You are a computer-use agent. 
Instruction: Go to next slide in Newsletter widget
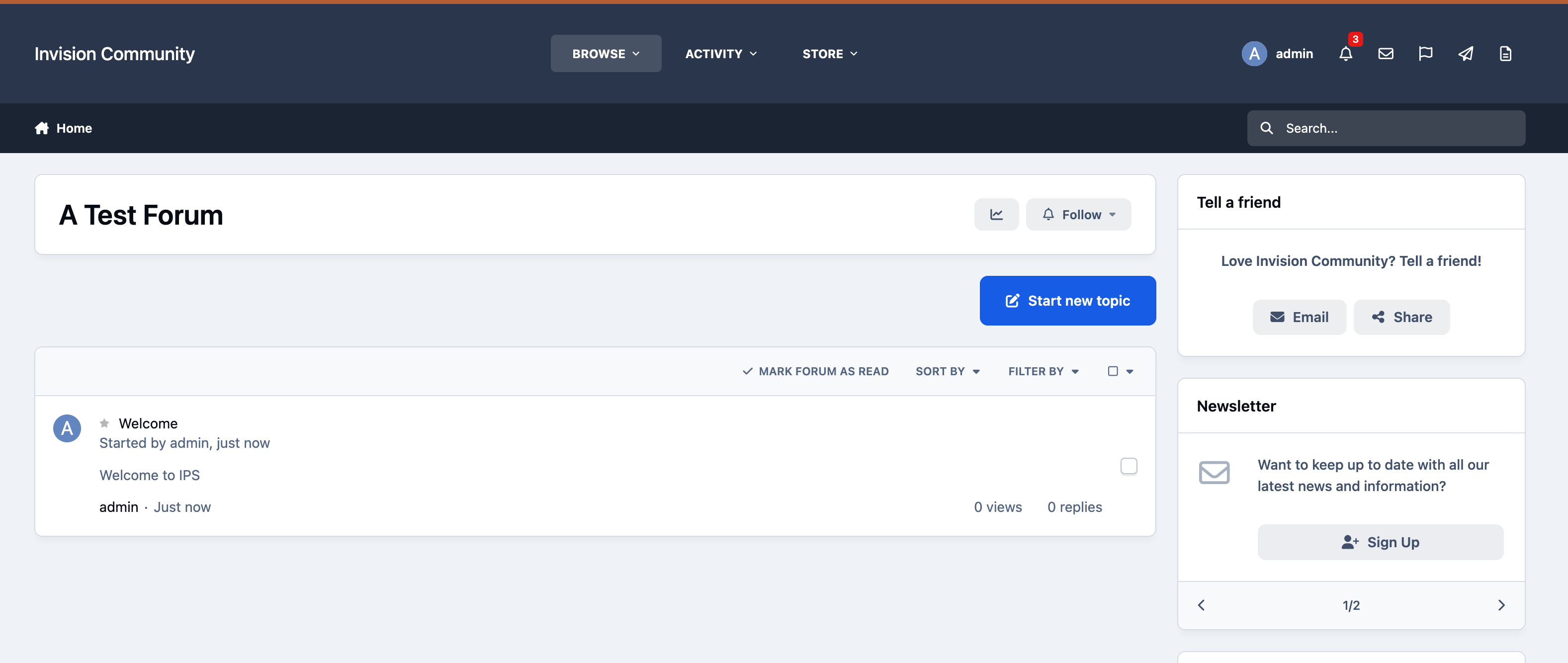tap(1502, 605)
